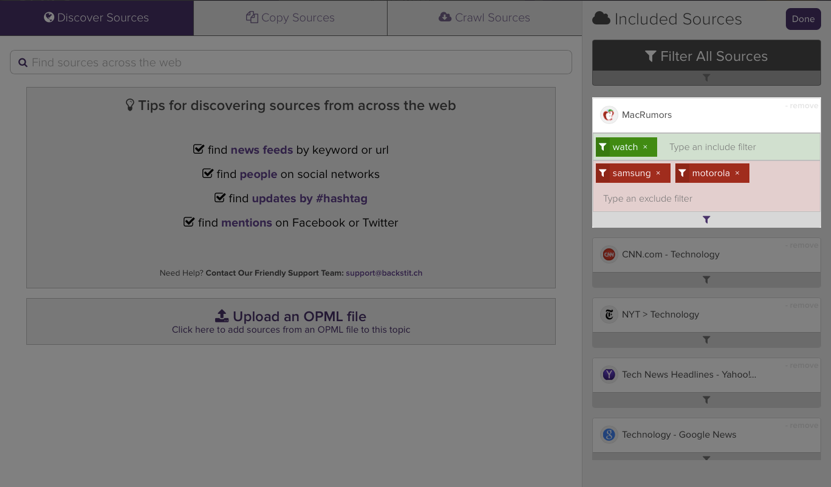
Task: Remove the motorola exclude filter
Action: click(737, 173)
